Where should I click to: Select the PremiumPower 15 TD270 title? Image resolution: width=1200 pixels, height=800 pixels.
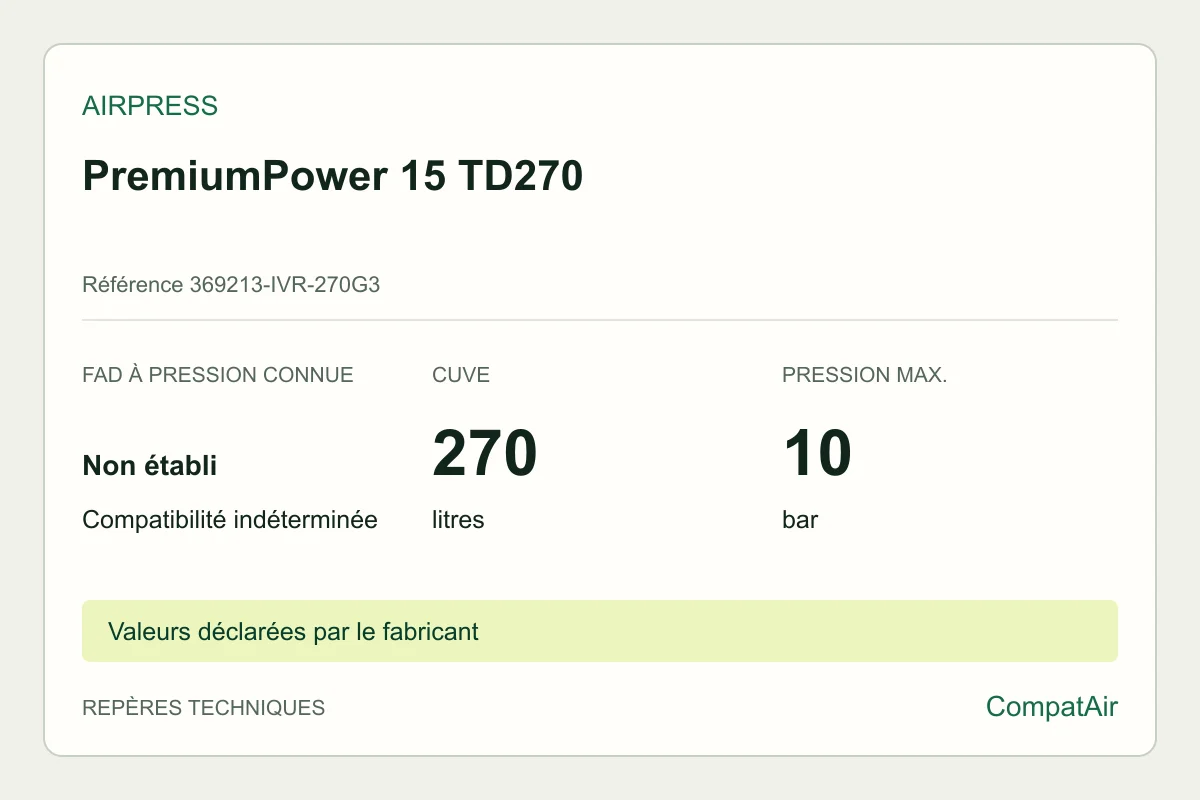click(x=332, y=176)
